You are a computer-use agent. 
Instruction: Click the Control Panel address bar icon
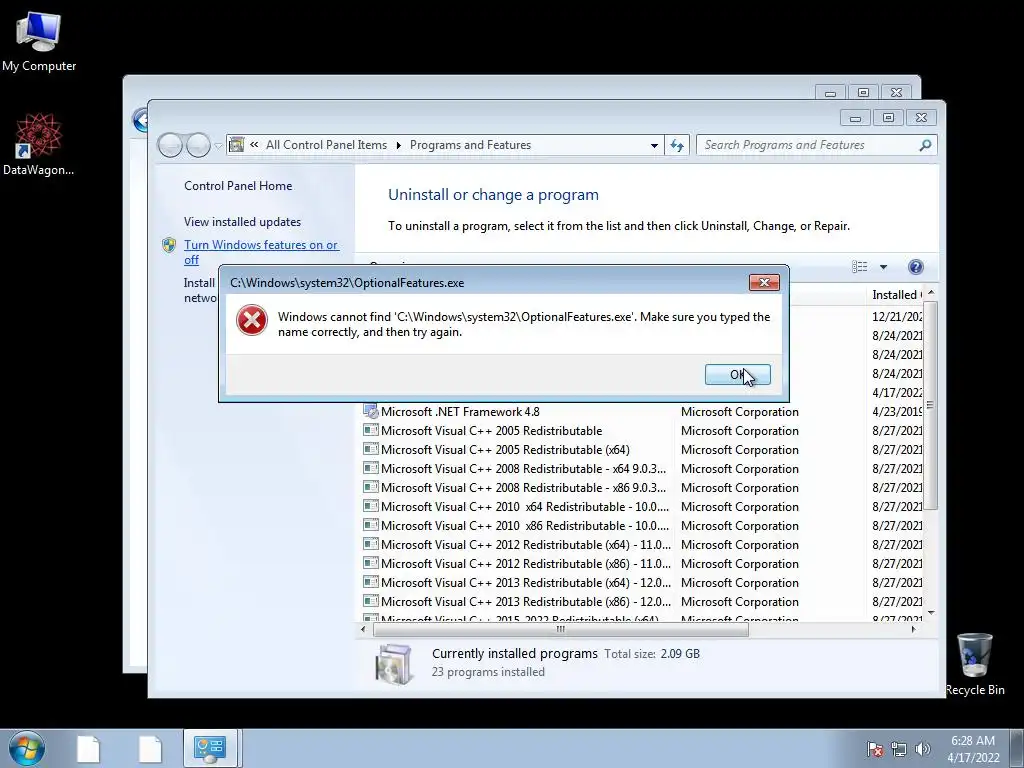[236, 145]
